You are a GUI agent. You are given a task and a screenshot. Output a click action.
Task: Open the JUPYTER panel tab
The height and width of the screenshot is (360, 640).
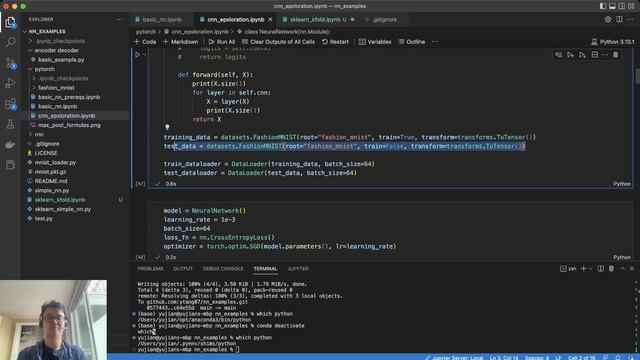coord(298,269)
